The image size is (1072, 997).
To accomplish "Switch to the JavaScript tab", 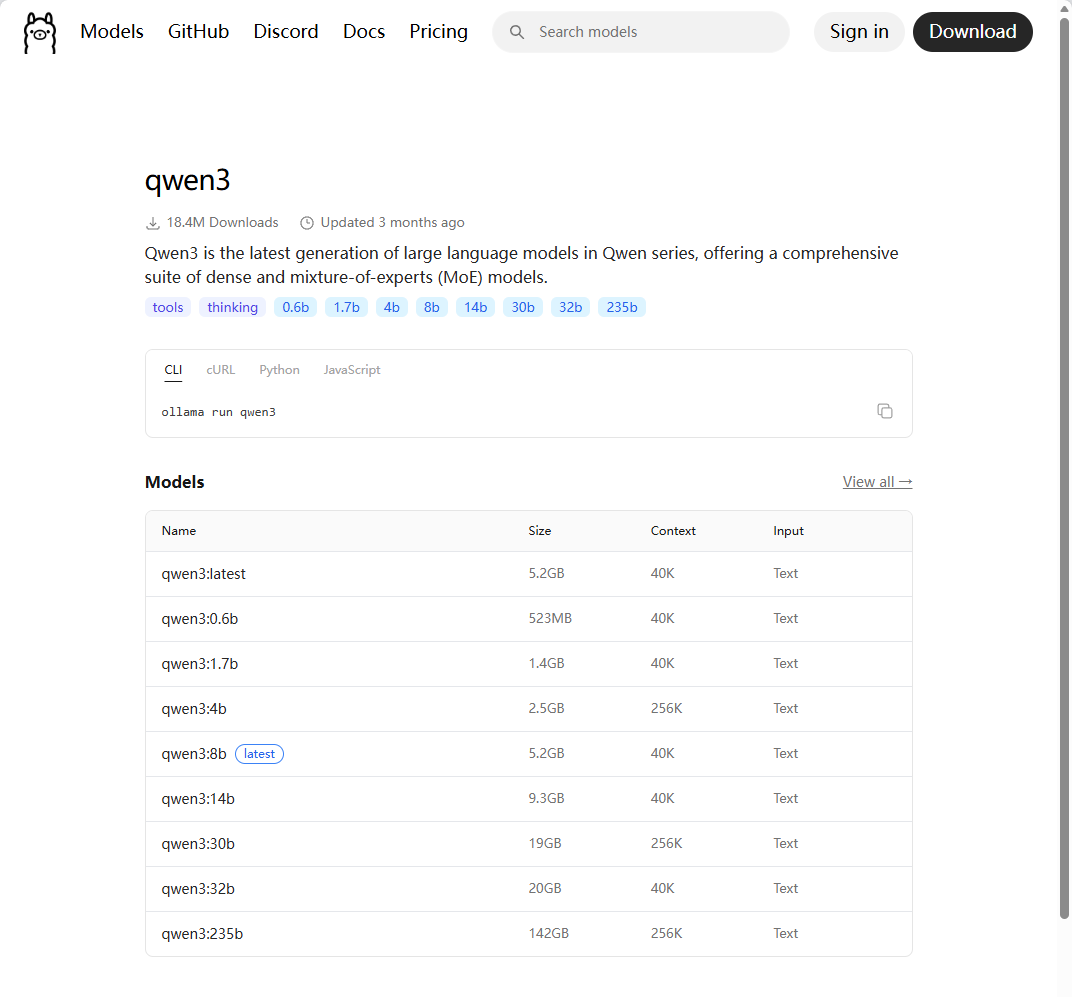I will [x=351, y=370].
